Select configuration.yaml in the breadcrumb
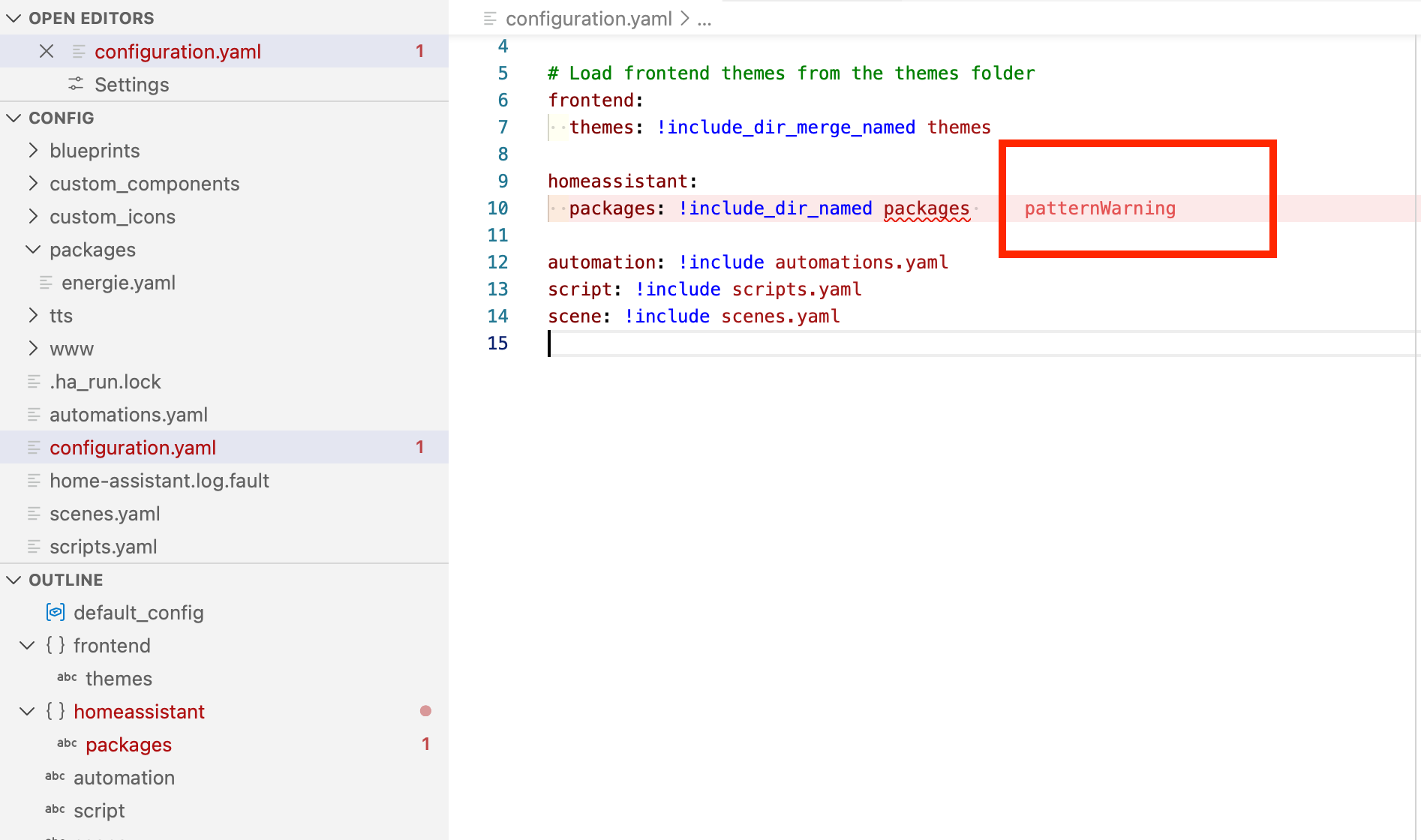This screenshot has width=1421, height=840. [x=588, y=18]
